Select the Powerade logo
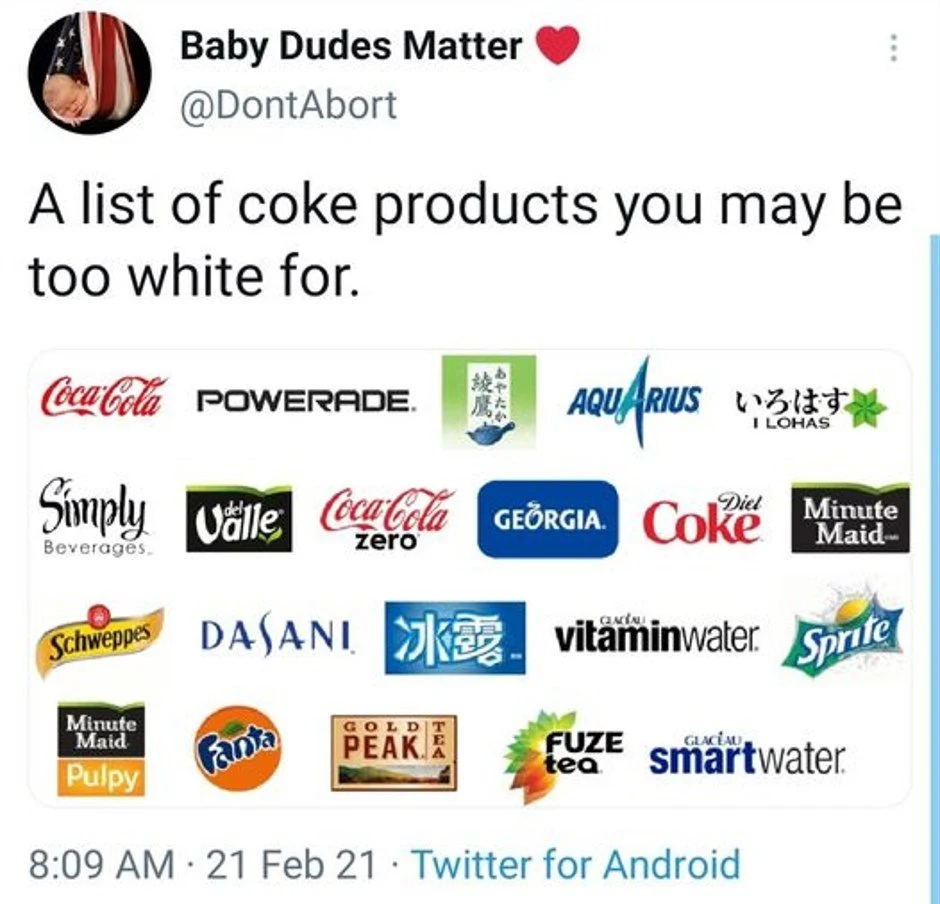940x904 pixels. (x=305, y=401)
